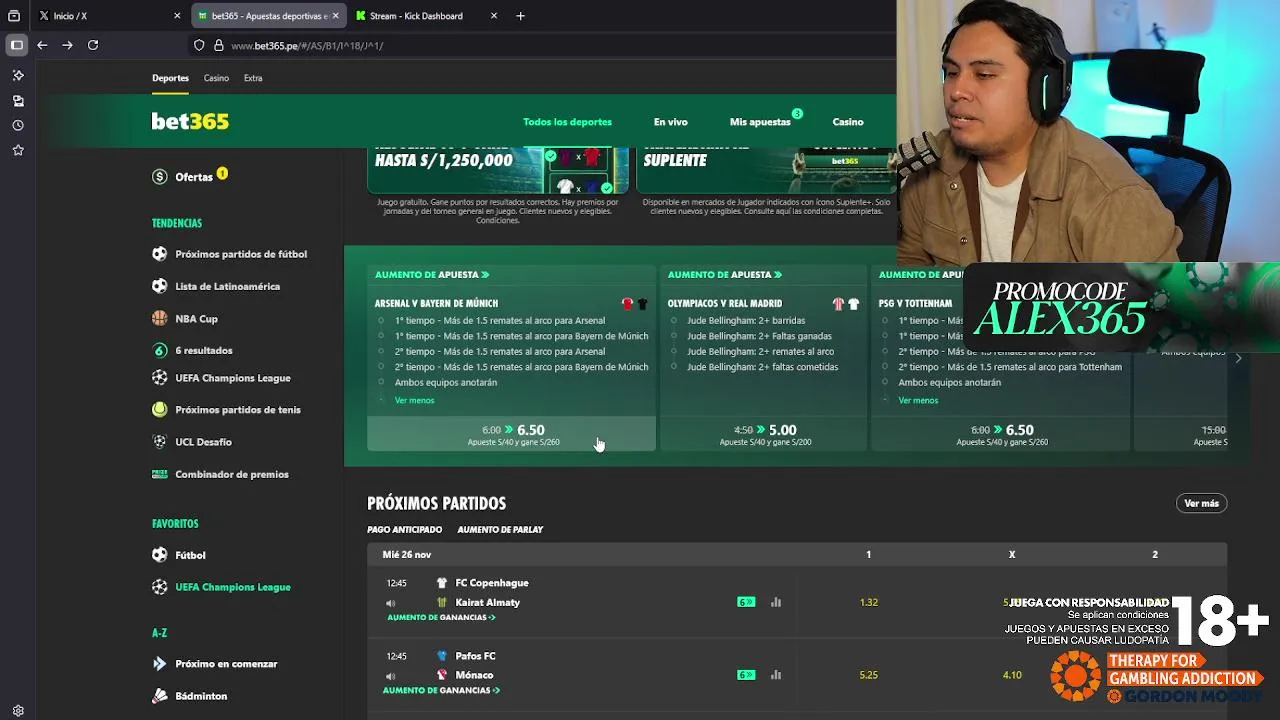Open the Suplente promo banner
The height and width of the screenshot is (720, 1280).
[x=766, y=171]
